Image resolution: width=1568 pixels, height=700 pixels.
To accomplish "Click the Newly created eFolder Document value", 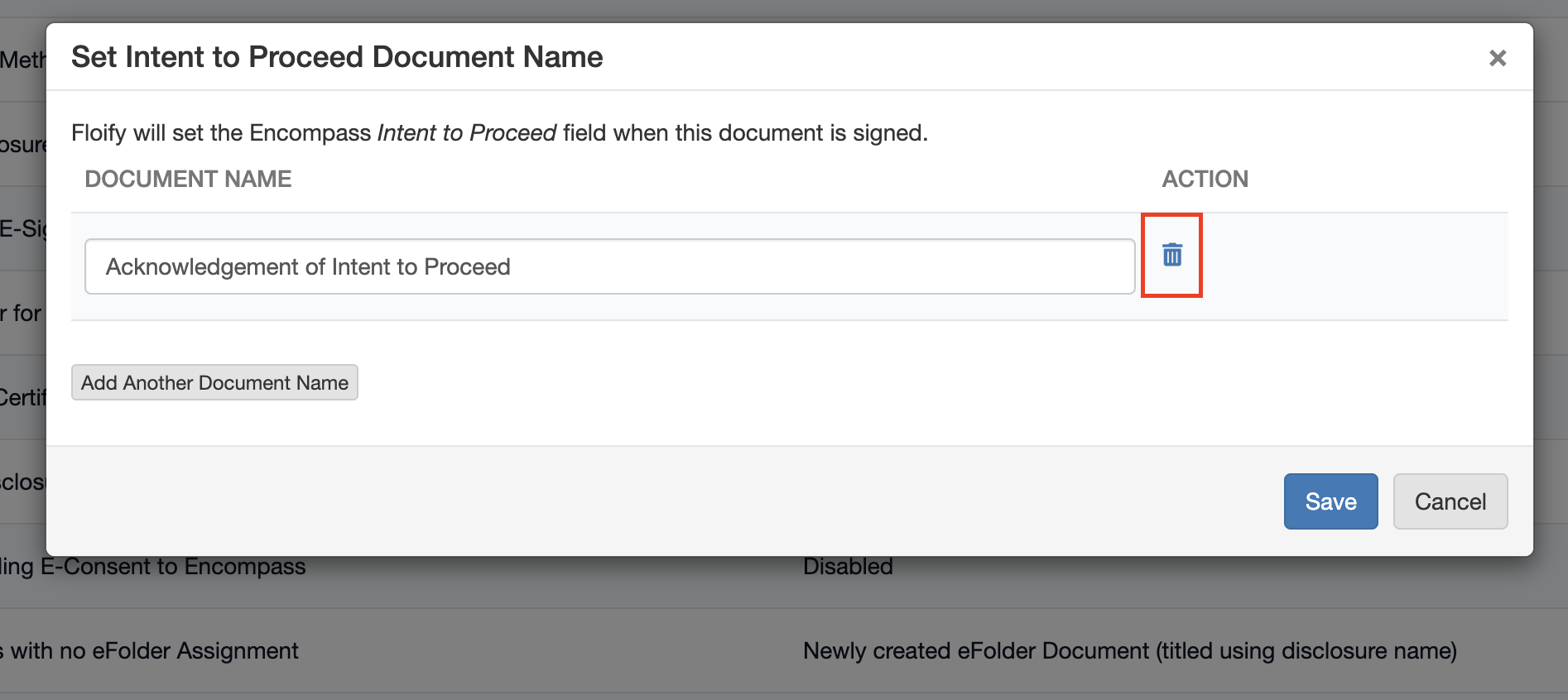I will [1129, 651].
